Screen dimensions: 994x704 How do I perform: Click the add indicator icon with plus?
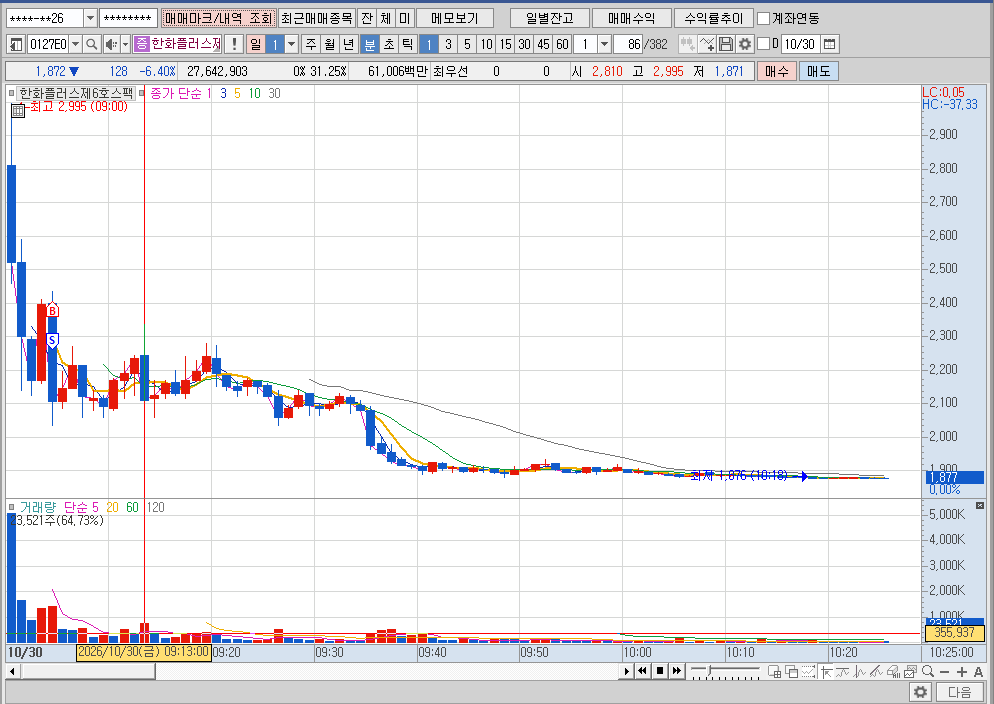tap(707, 44)
